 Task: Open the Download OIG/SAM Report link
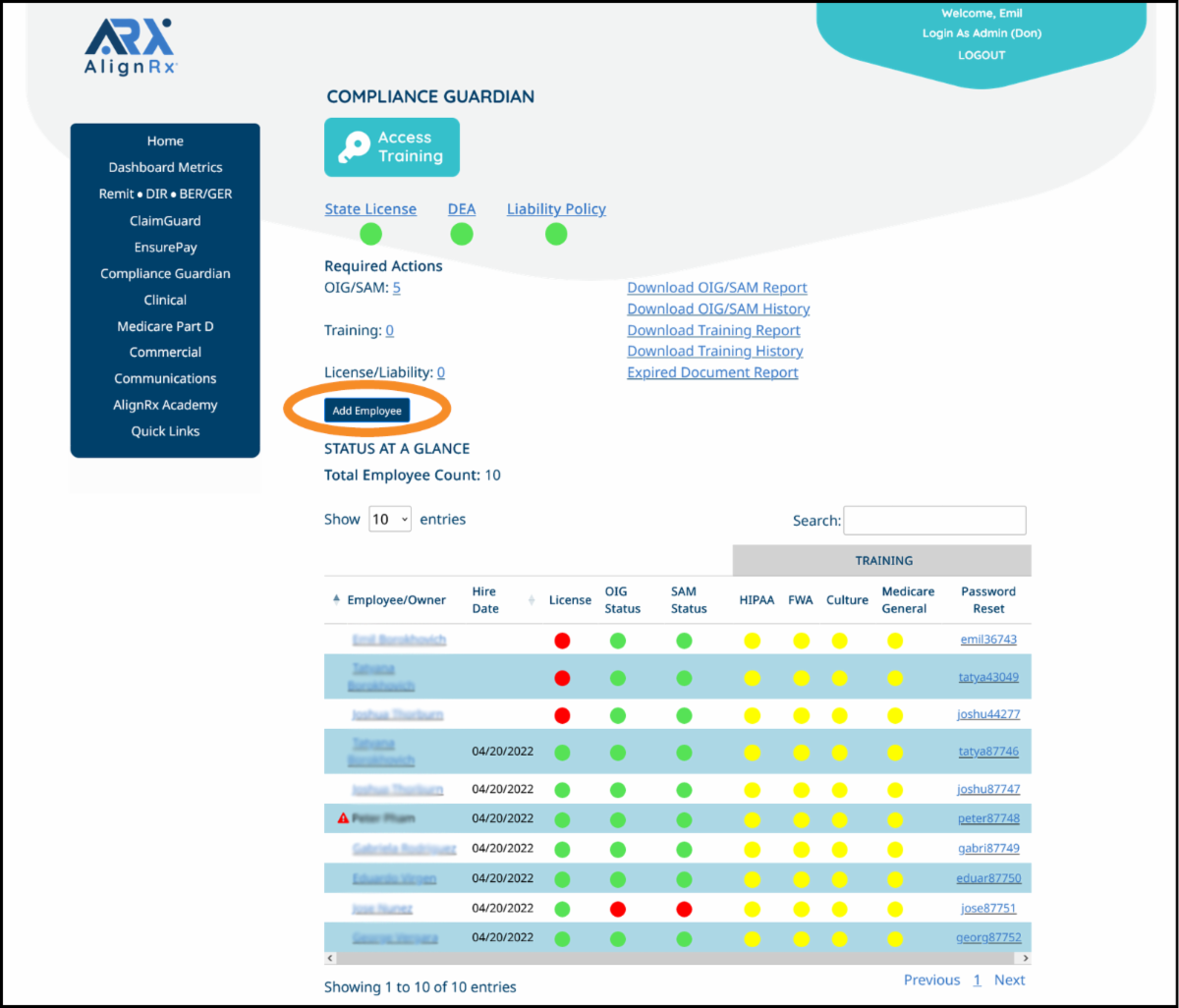tap(716, 287)
